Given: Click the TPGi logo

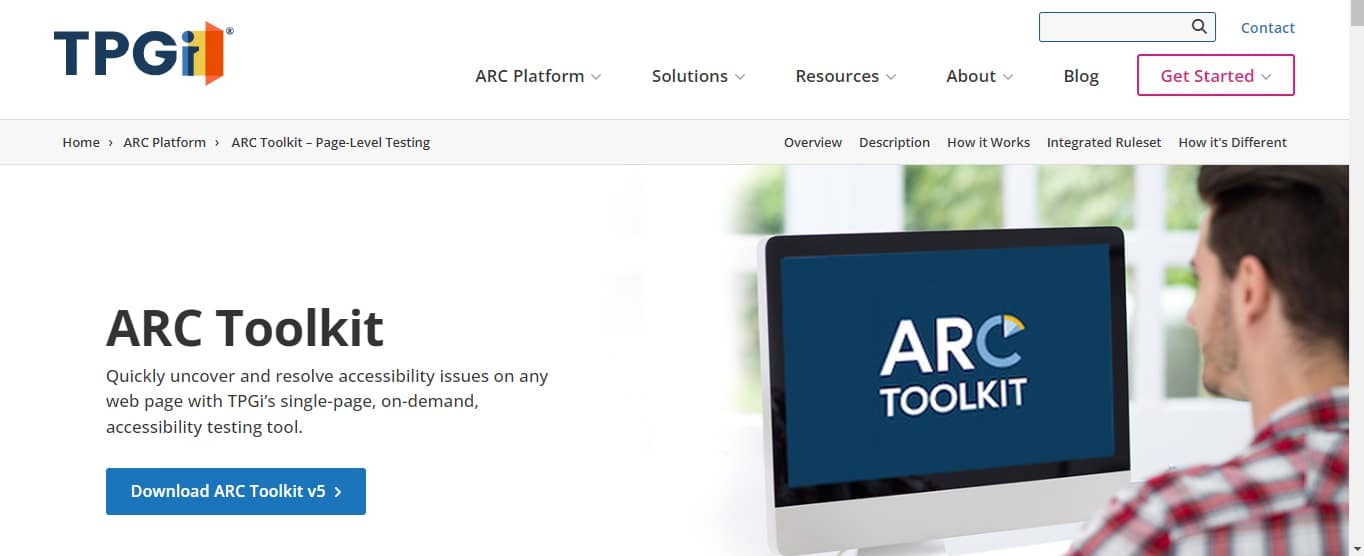Looking at the screenshot, I should coord(143,53).
